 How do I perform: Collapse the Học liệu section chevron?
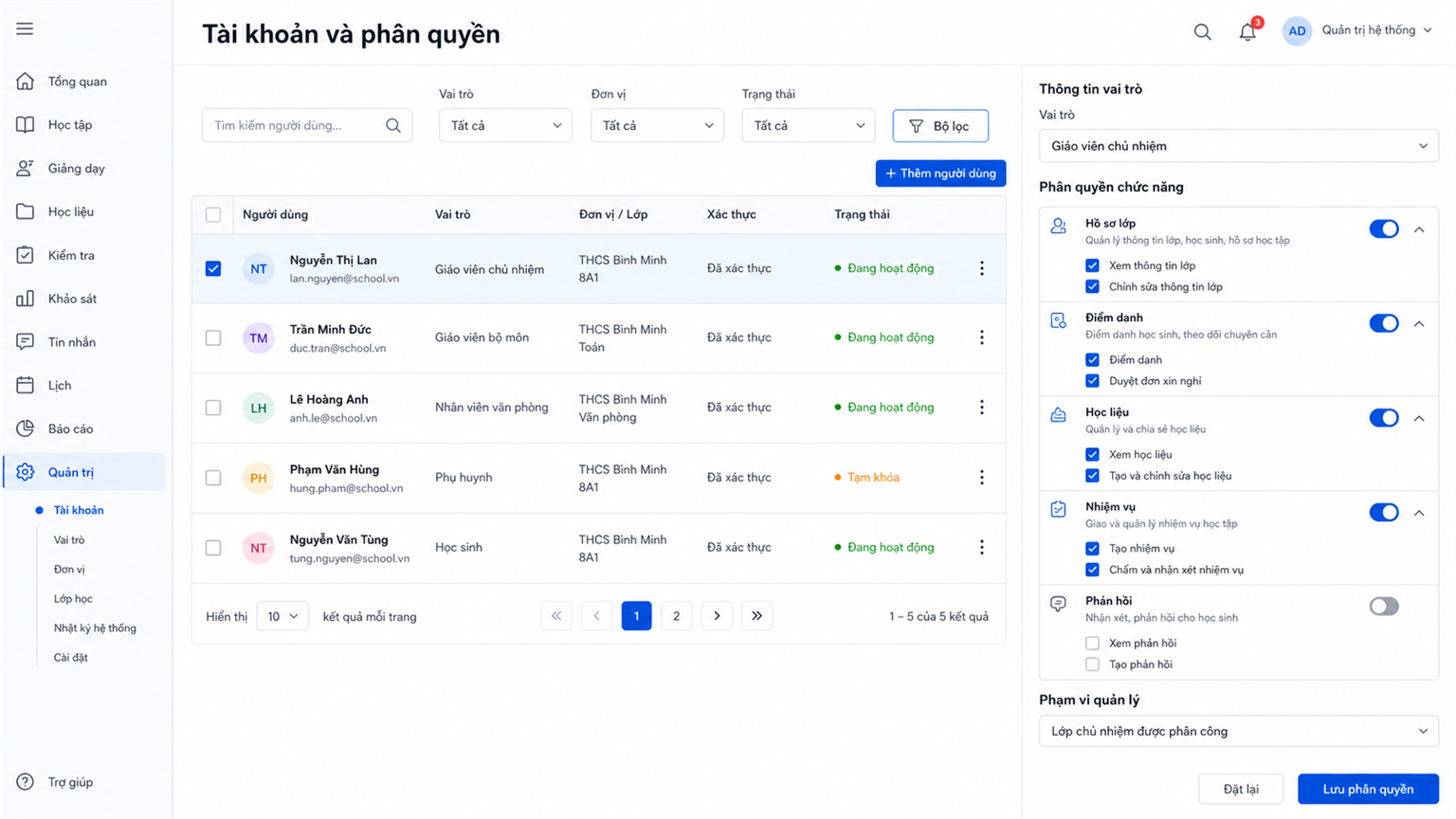tap(1419, 418)
